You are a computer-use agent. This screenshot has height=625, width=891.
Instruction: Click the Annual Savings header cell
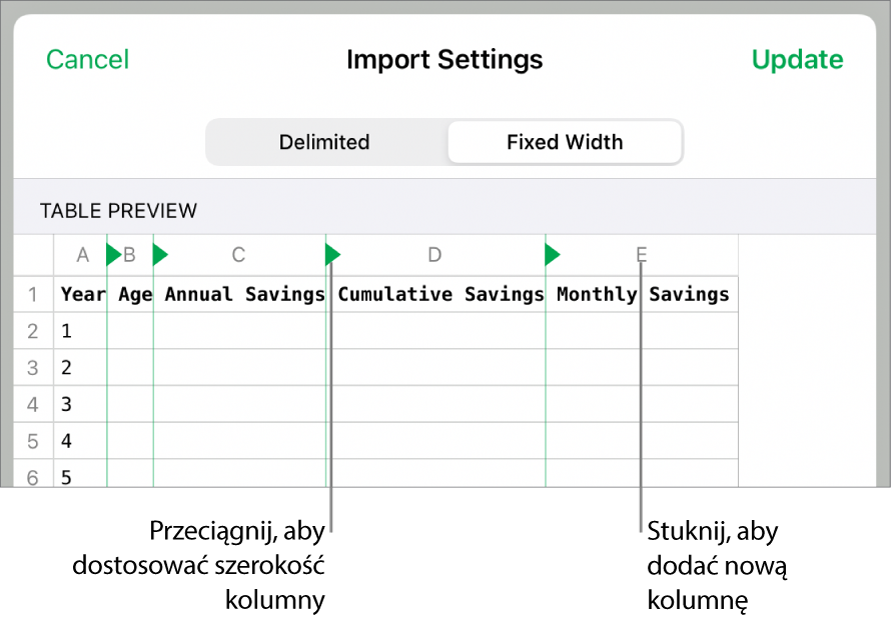click(x=244, y=295)
